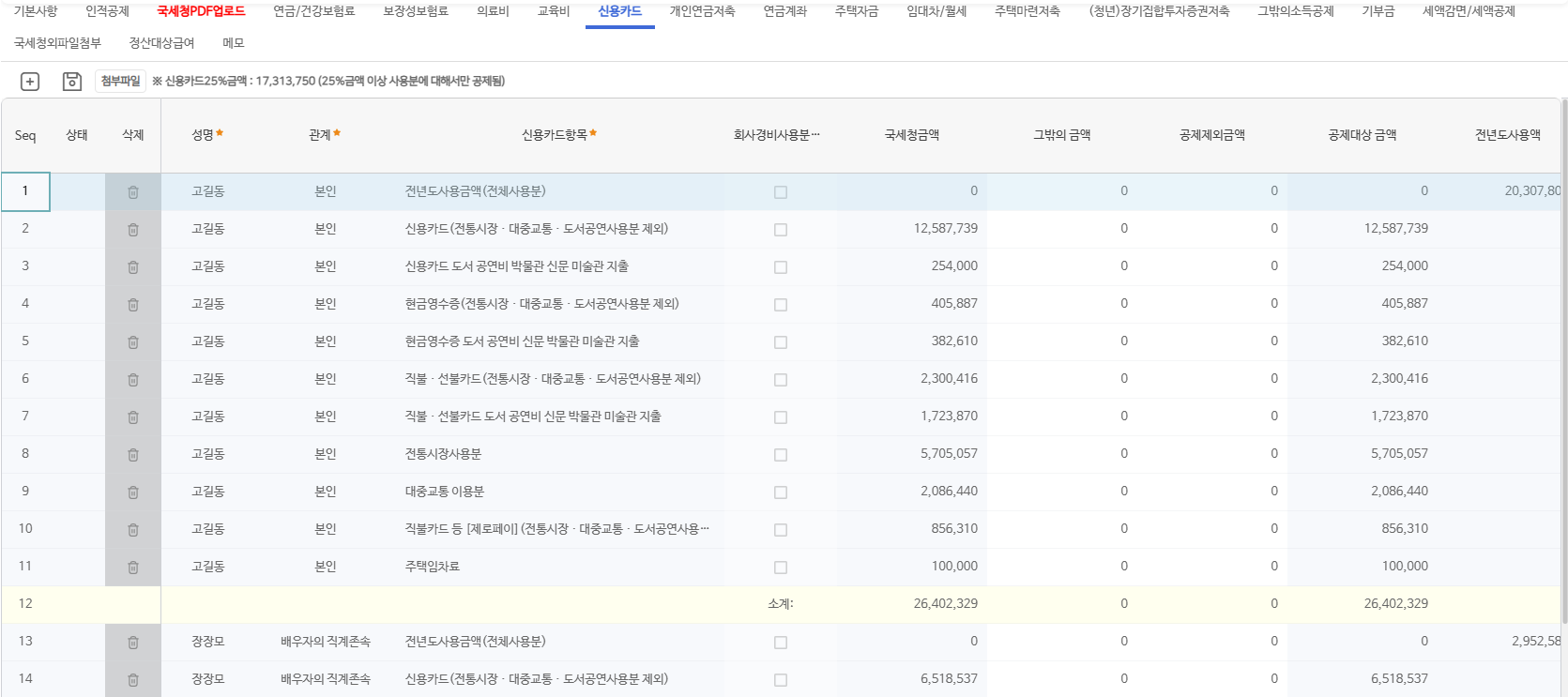Image resolution: width=1568 pixels, height=697 pixels.
Task: Select the 12,587,739 국세청금액 cell in row 2
Action: [912, 229]
